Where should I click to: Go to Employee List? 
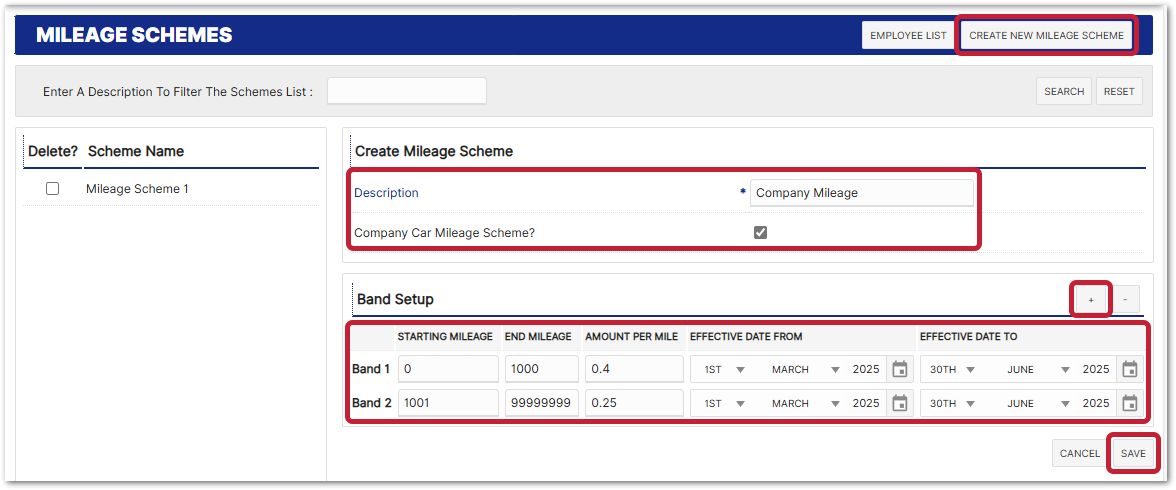coord(908,36)
